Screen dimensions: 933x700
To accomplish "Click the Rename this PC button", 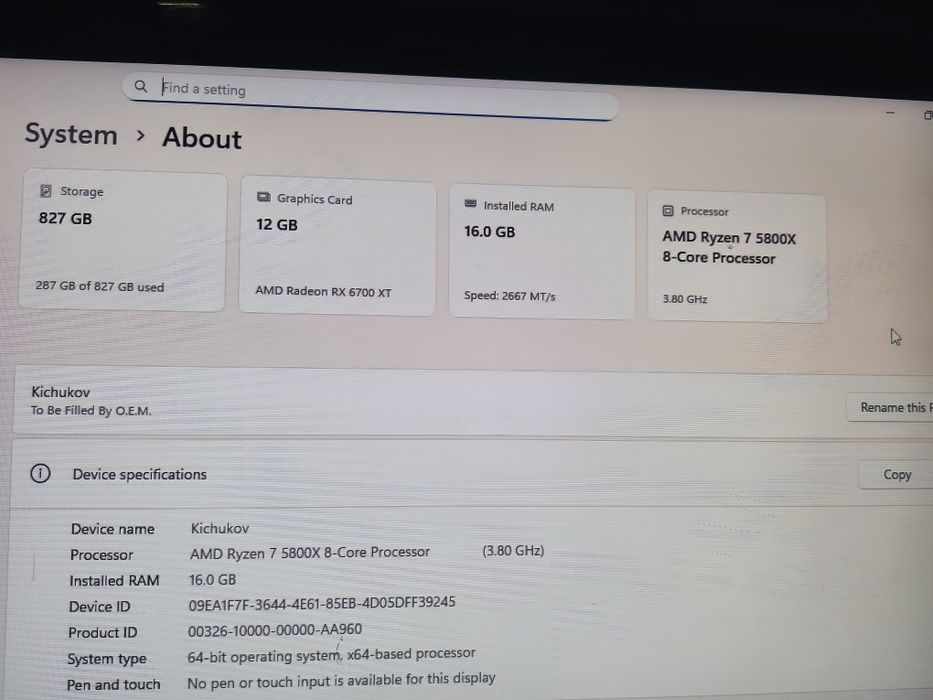I will [890, 408].
